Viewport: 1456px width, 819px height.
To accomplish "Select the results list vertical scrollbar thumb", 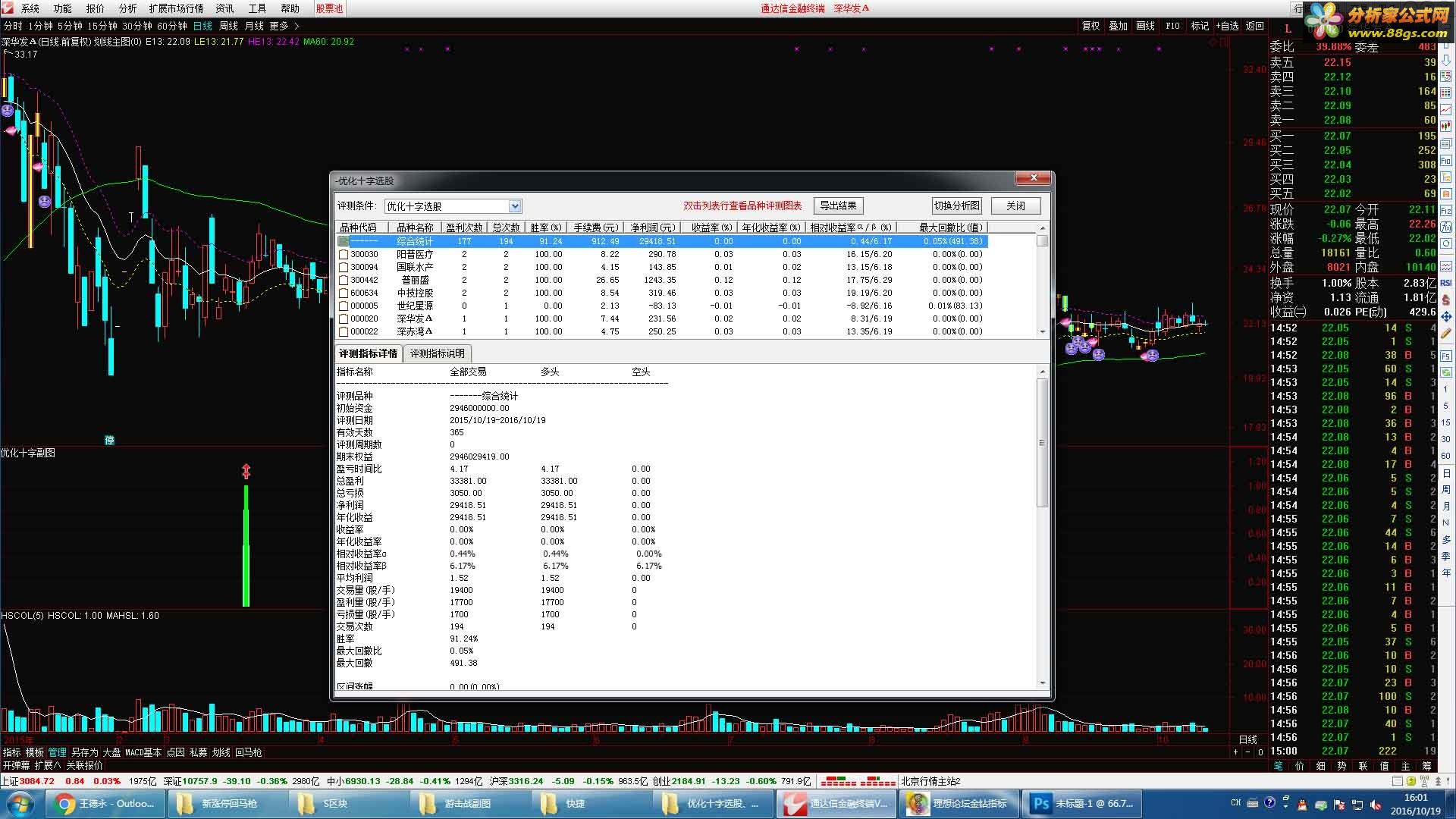I will (1043, 240).
